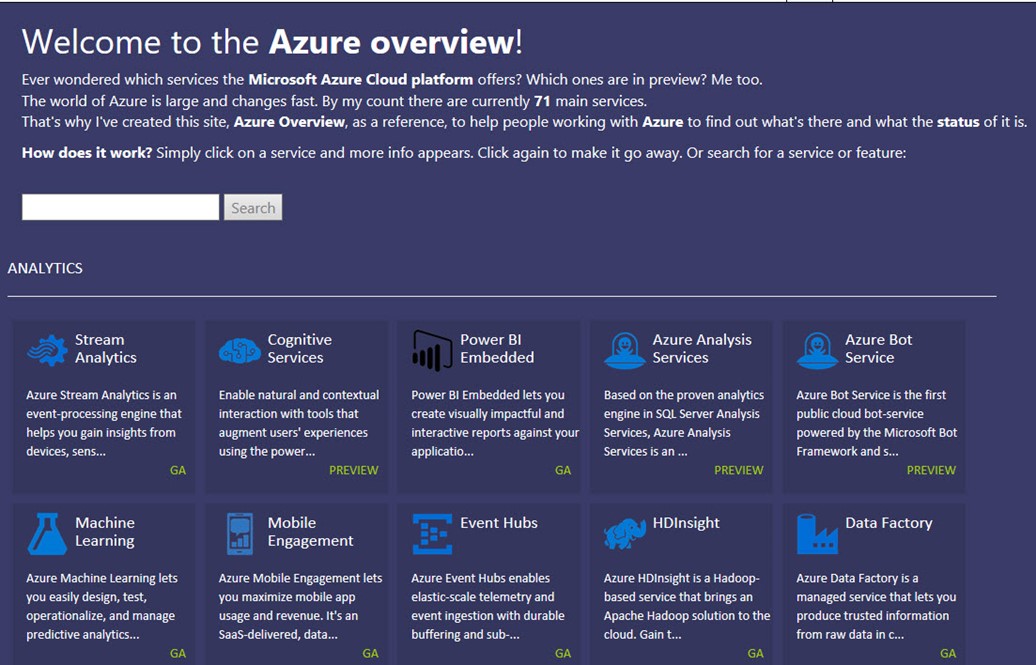Screen dimensions: 1036x665
Task: Expand the Stream Analytics description text
Action: [102, 423]
